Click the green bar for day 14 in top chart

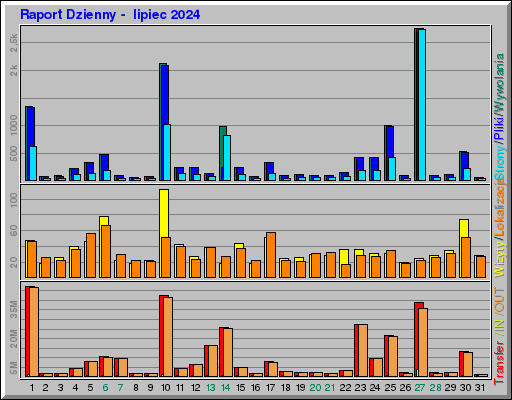(x=223, y=131)
